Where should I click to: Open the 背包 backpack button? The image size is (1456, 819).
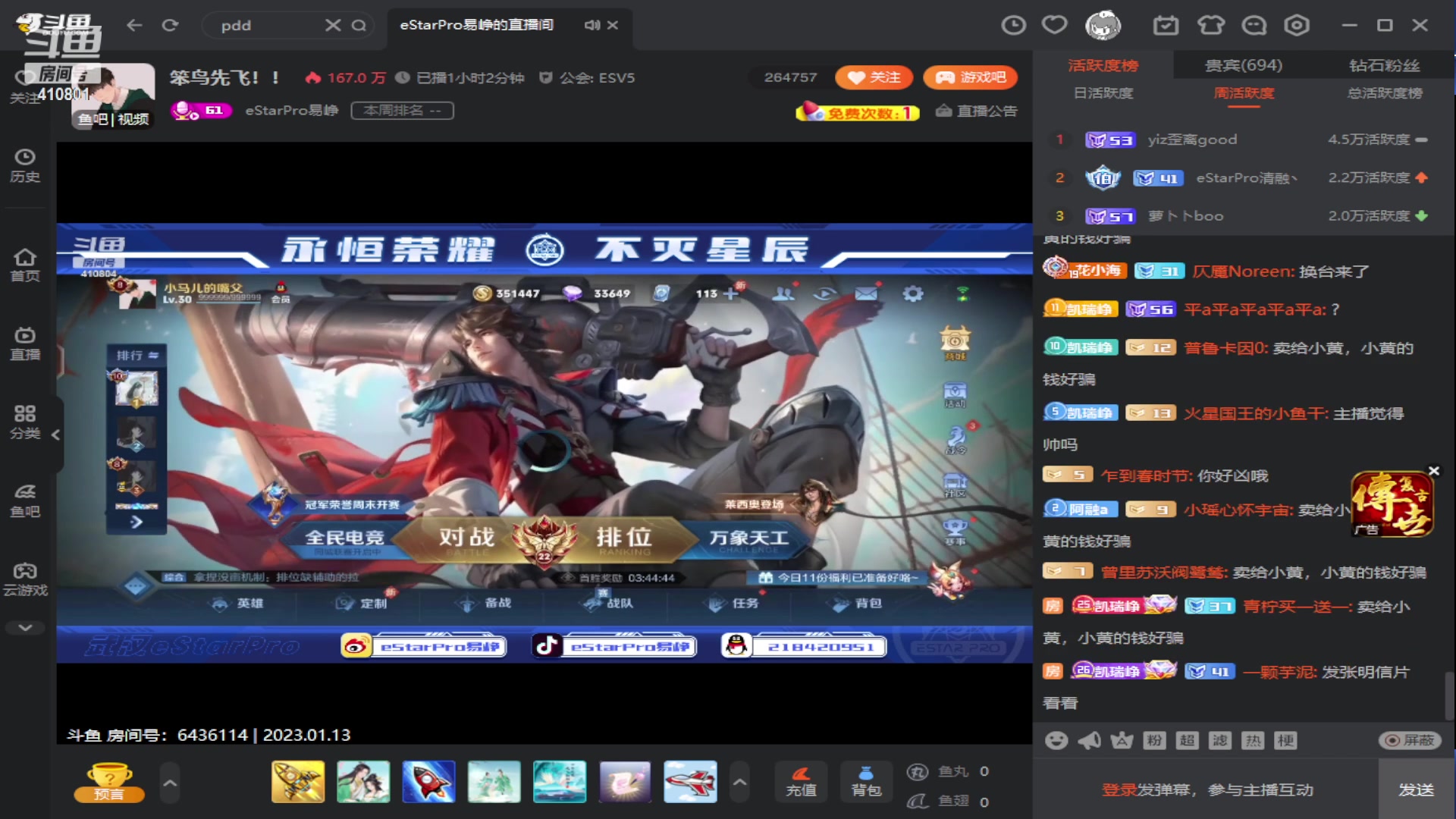[866, 782]
